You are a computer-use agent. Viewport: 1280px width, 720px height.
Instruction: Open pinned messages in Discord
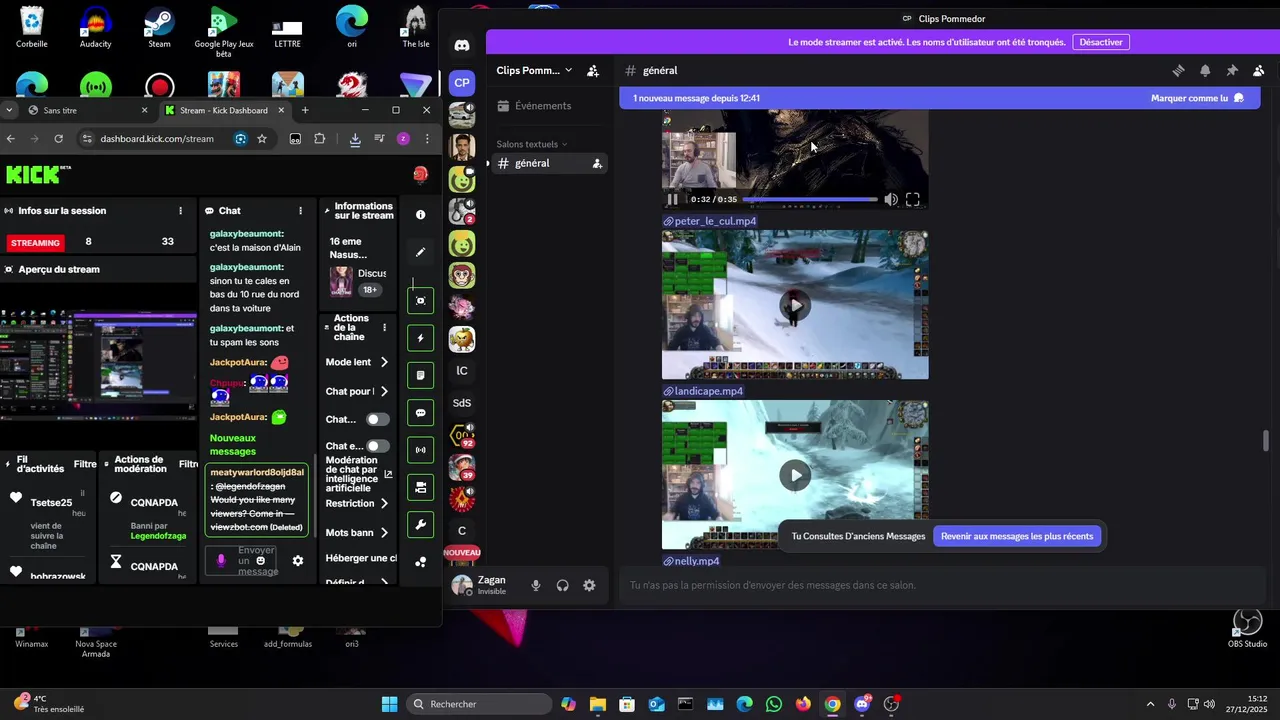[x=1232, y=70]
